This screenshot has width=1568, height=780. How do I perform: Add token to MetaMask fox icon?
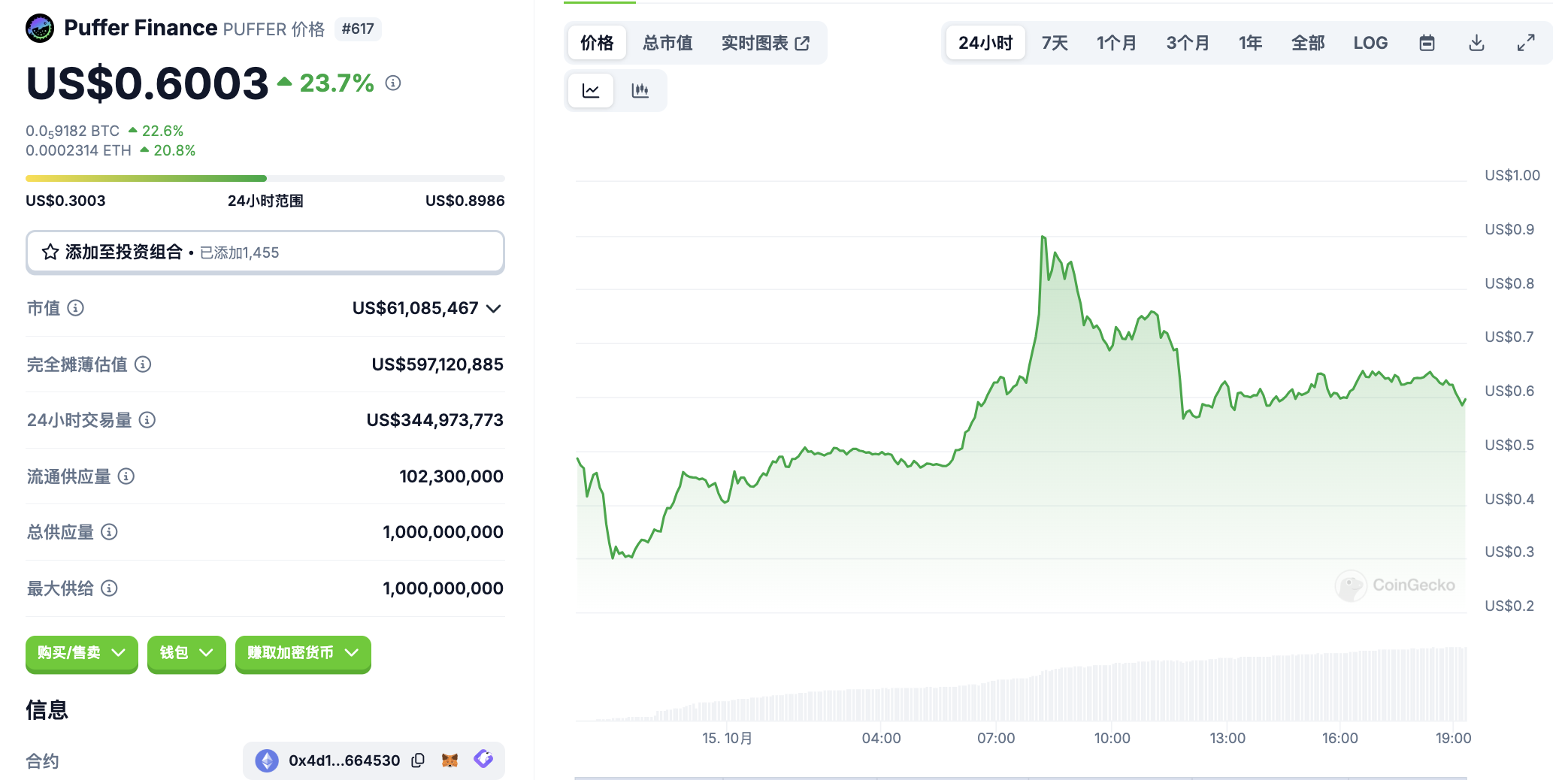click(450, 760)
